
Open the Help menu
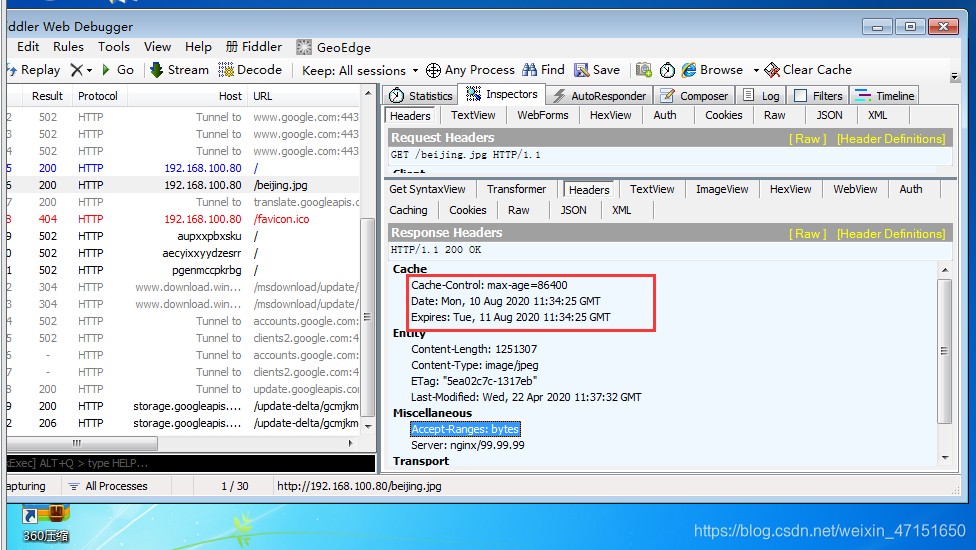pos(198,47)
